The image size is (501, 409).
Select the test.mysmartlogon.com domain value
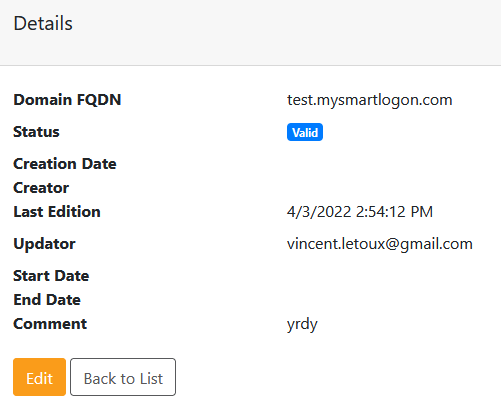click(x=369, y=100)
